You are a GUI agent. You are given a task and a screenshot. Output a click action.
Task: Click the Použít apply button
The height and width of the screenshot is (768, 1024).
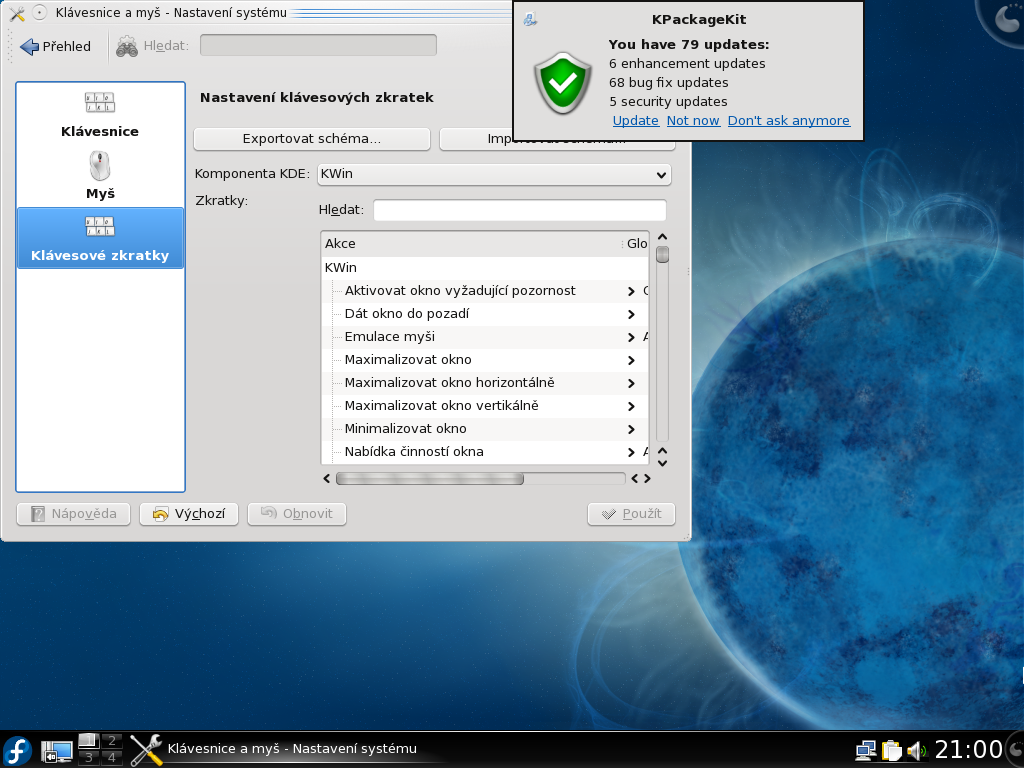[631, 514]
